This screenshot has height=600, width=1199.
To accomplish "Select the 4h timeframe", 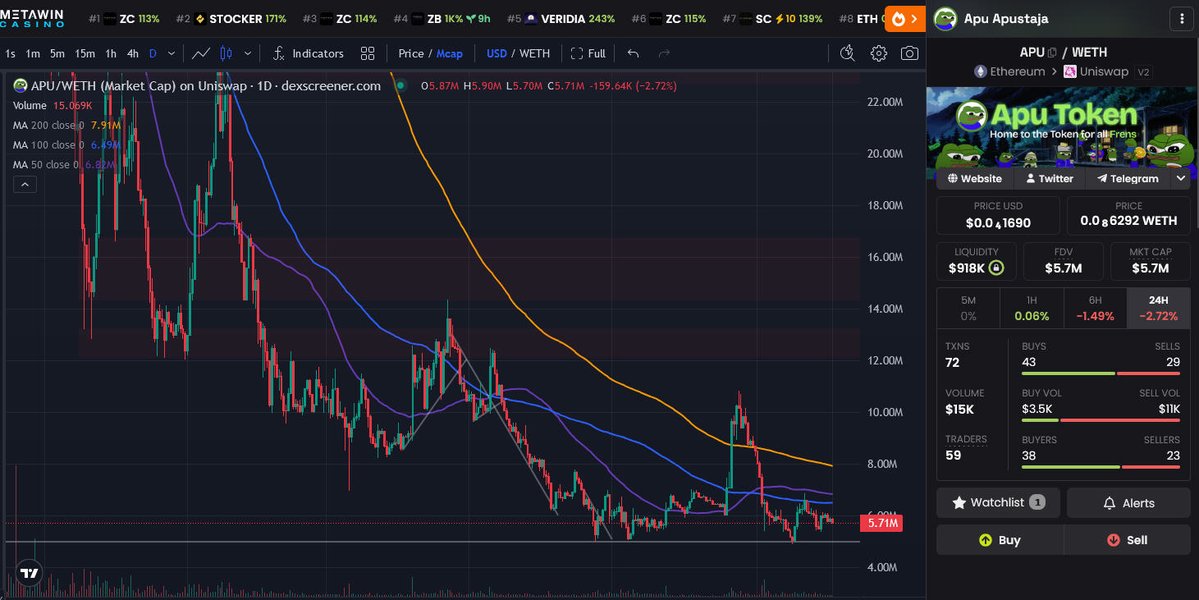I will [132, 54].
